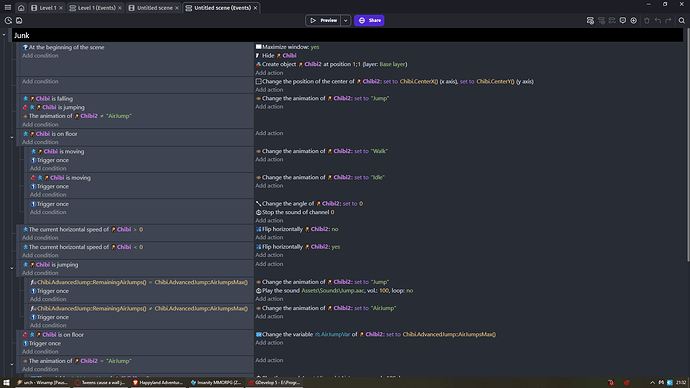Go to the Home start page
Image resolution: width=690 pixels, height=388 pixels.
pyautogui.click(x=21, y=7)
